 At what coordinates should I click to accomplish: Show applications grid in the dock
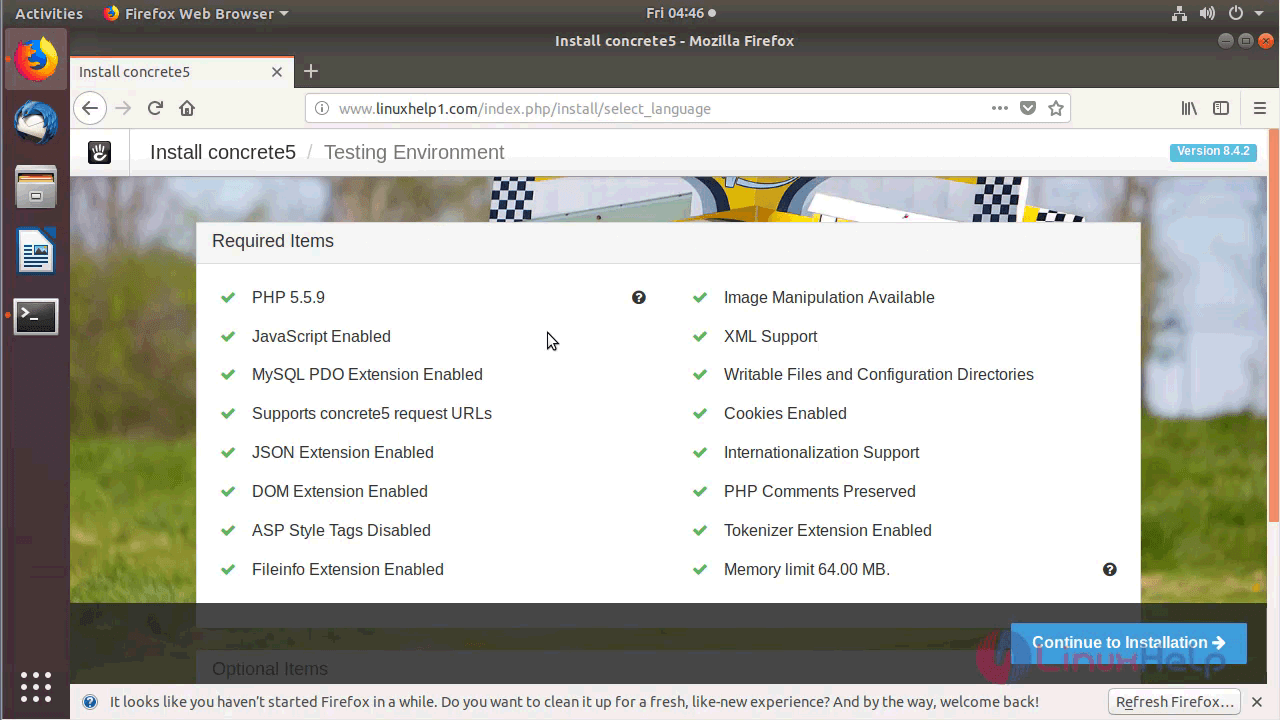pyautogui.click(x=36, y=686)
